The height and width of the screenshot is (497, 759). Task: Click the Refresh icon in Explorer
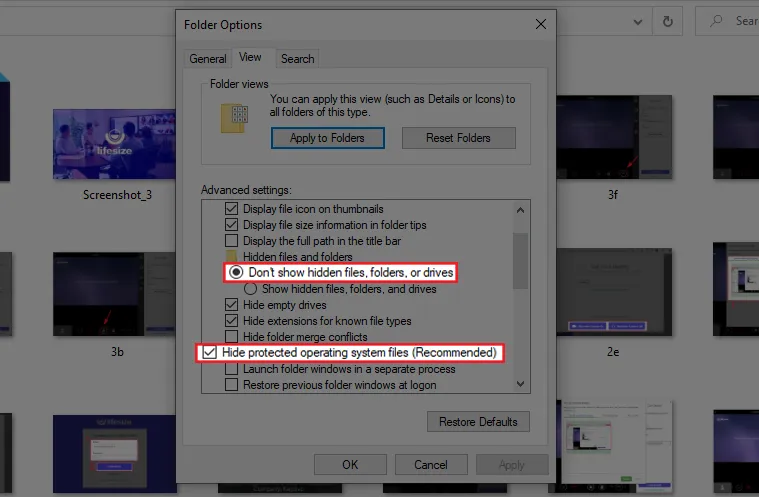pos(668,21)
